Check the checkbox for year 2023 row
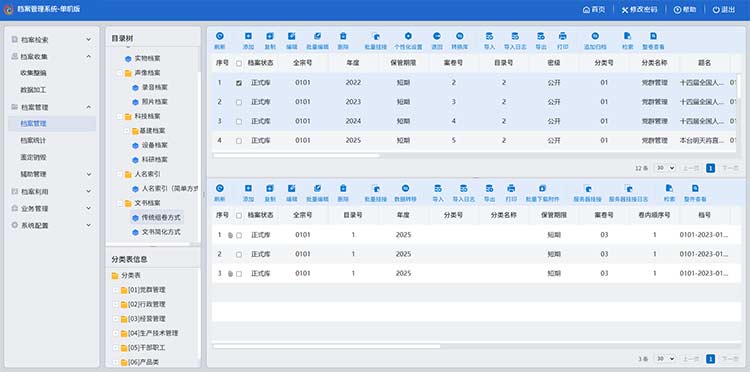 pyautogui.click(x=239, y=102)
